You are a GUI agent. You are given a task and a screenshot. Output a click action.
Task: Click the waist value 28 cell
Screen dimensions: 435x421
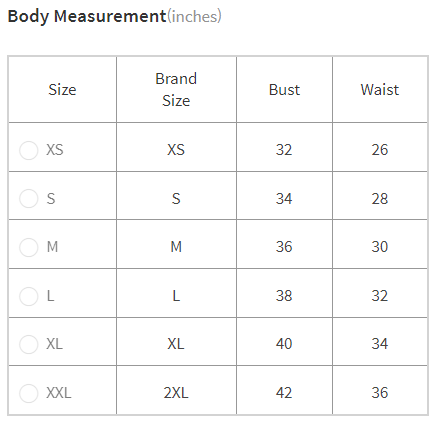pyautogui.click(x=380, y=196)
